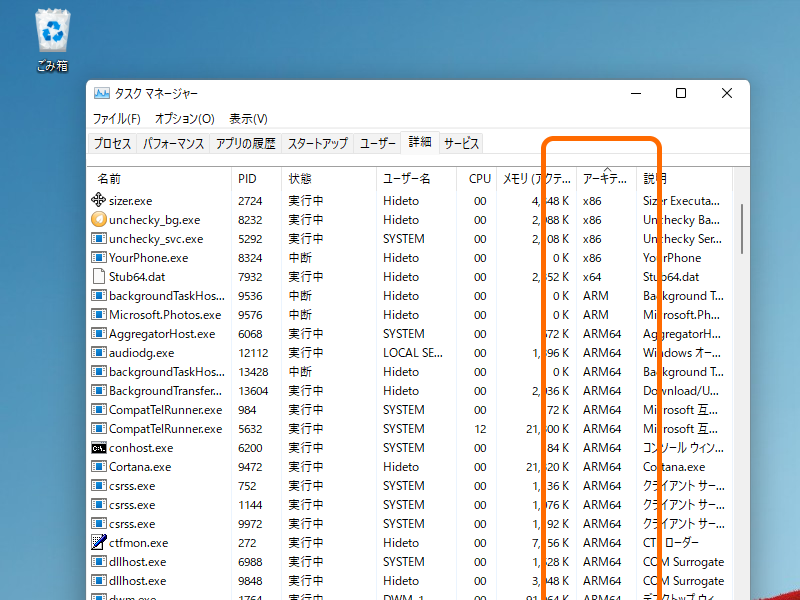The image size is (800, 600).
Task: Click the Cortana.exe application icon
Action: [x=98, y=466]
